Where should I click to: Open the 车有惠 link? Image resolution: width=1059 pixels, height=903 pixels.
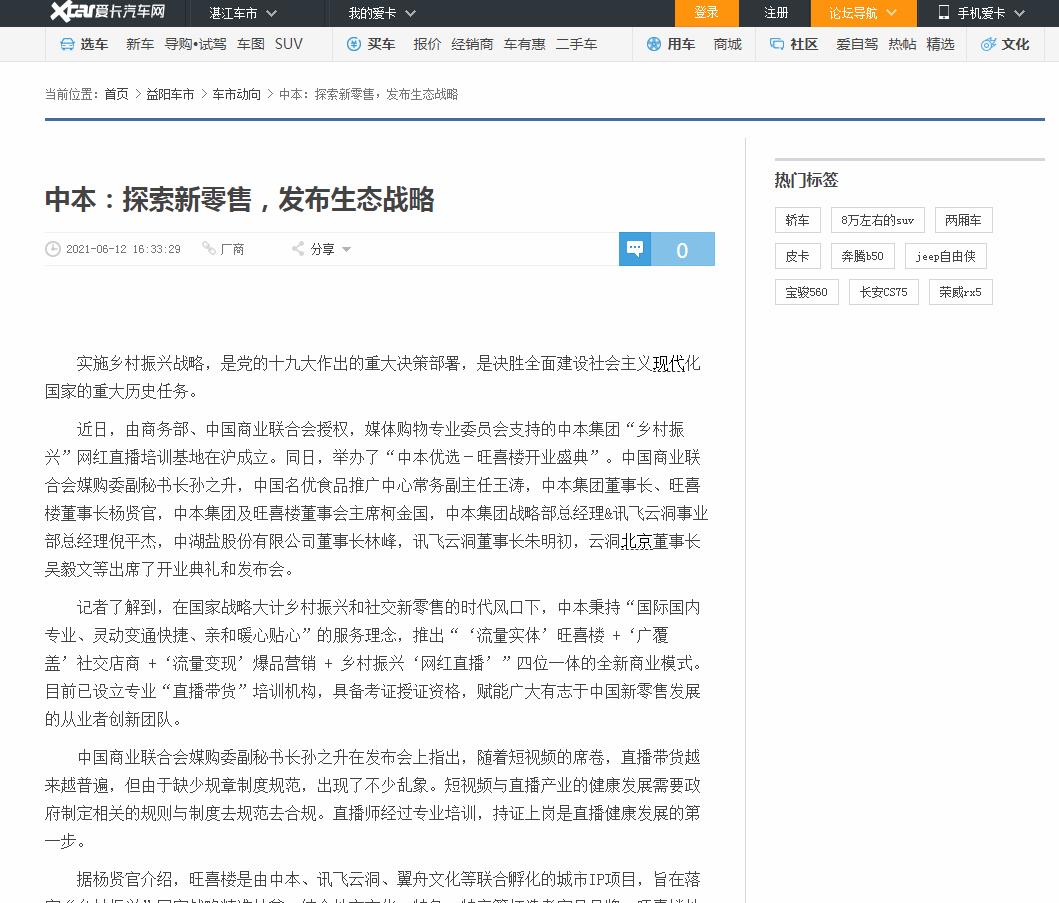[x=524, y=45]
